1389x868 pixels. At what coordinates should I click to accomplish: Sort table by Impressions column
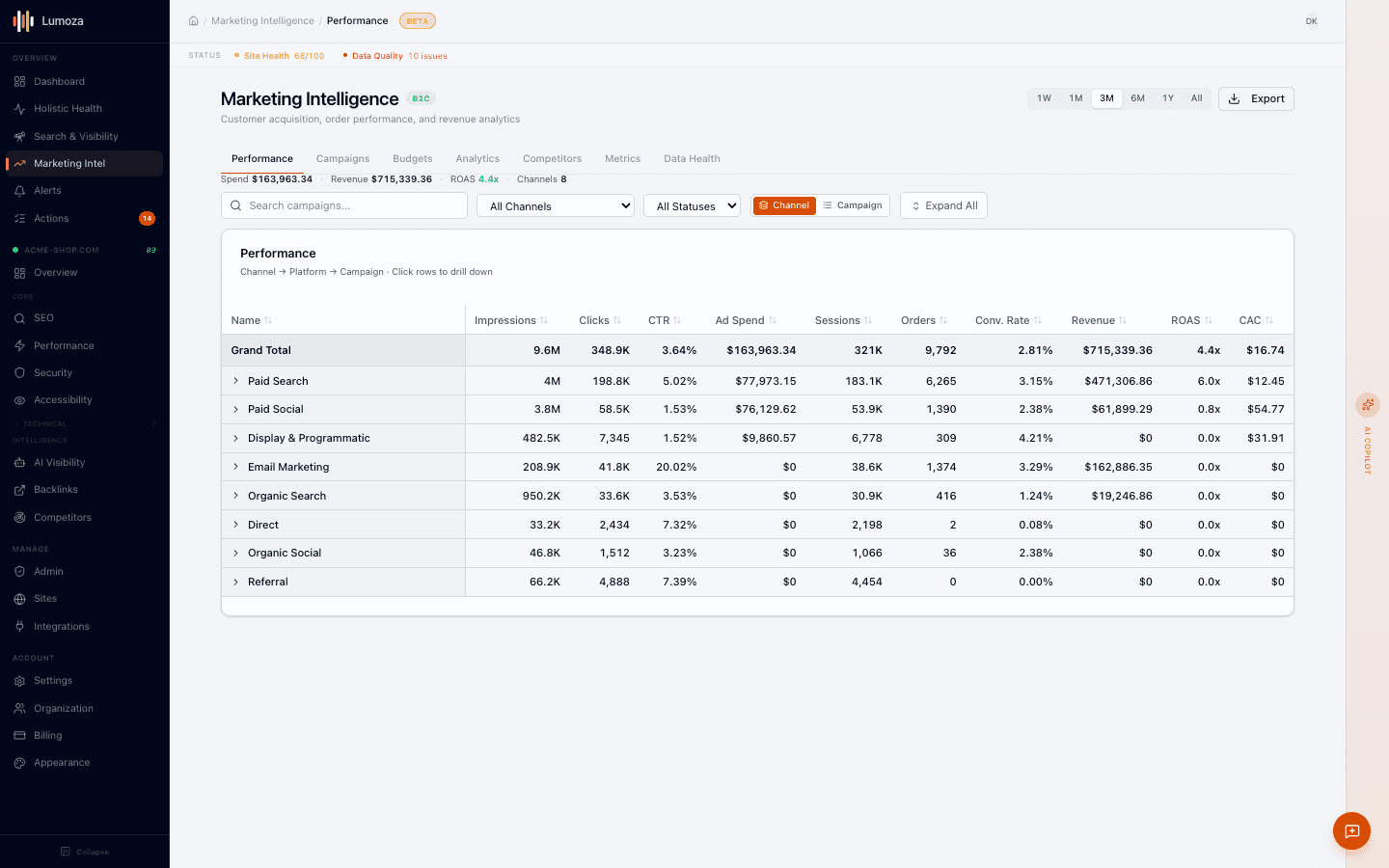click(x=511, y=320)
